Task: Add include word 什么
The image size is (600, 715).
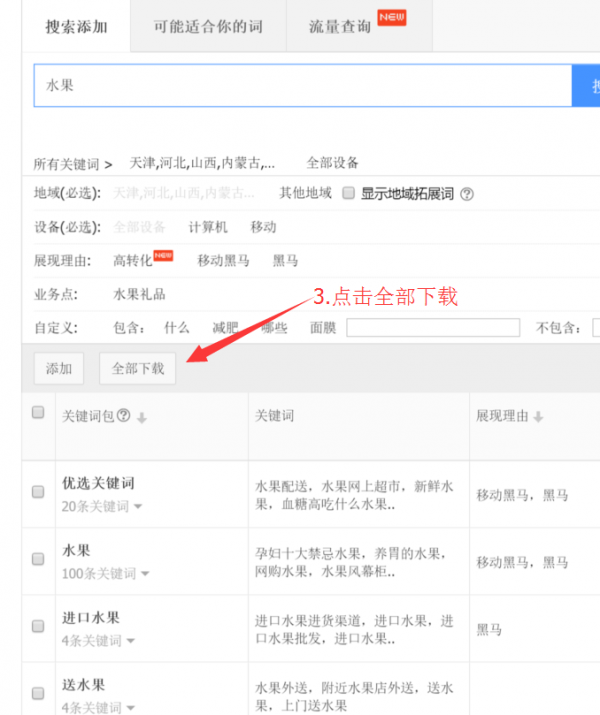Action: (177, 327)
